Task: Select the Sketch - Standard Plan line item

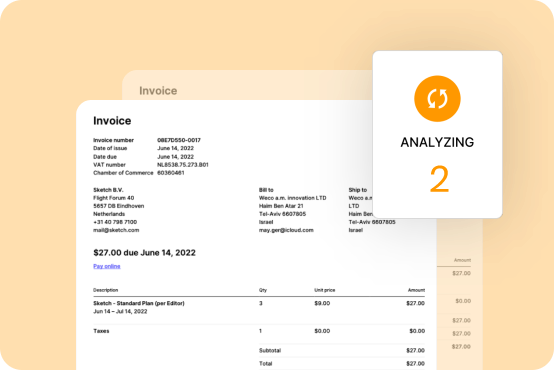Action: click(138, 303)
